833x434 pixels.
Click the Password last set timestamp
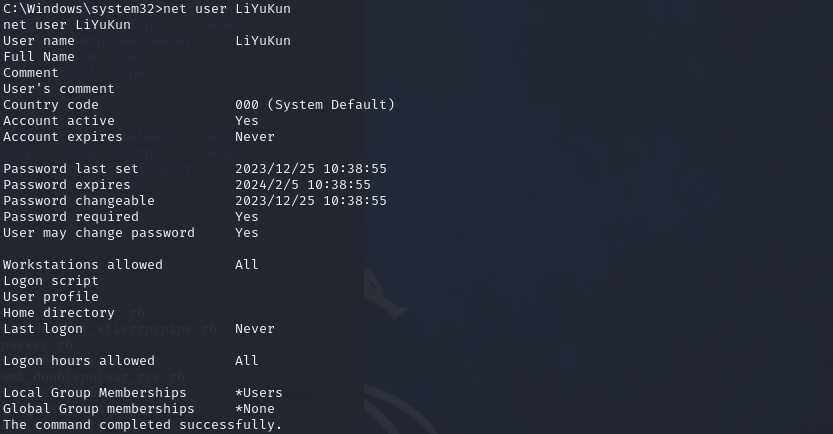(311, 169)
